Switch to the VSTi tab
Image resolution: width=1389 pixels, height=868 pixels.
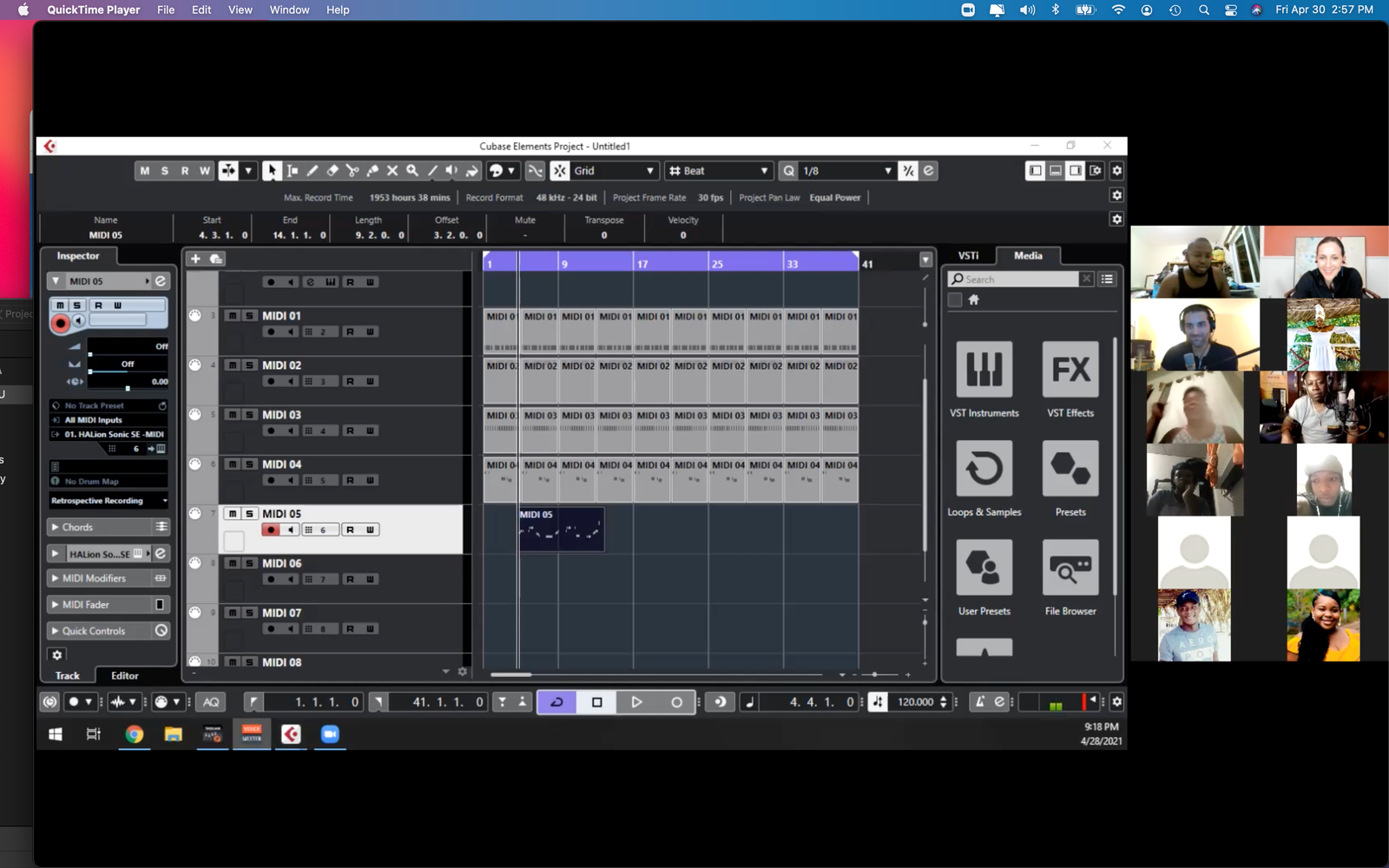pyautogui.click(x=968, y=255)
